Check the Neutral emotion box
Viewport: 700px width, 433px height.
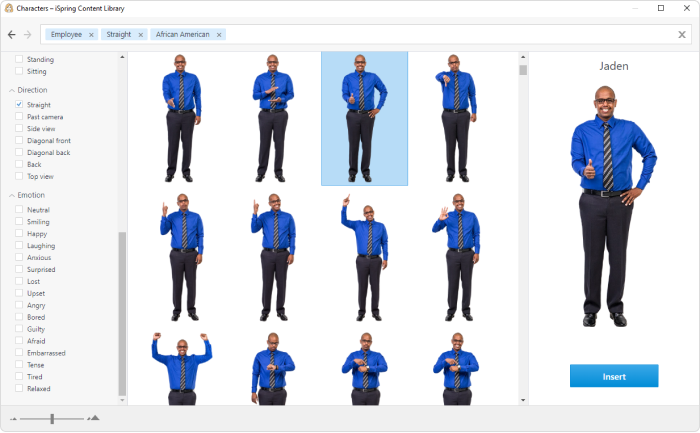[19, 209]
